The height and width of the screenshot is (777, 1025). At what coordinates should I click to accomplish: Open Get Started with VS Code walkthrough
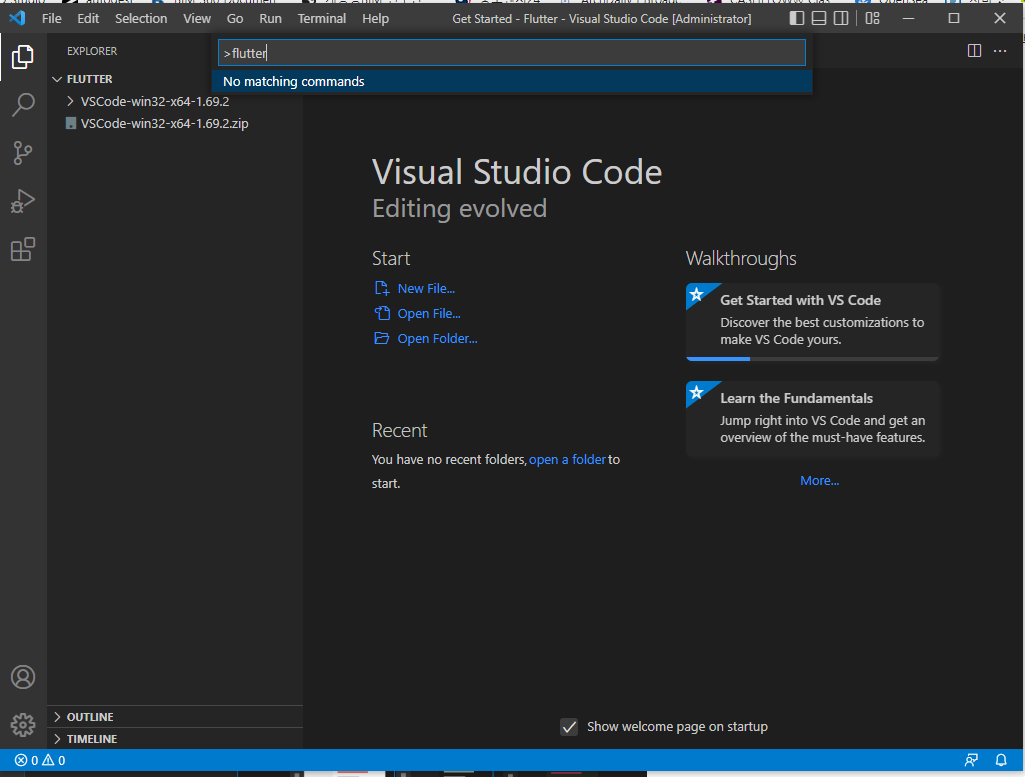pyautogui.click(x=813, y=322)
